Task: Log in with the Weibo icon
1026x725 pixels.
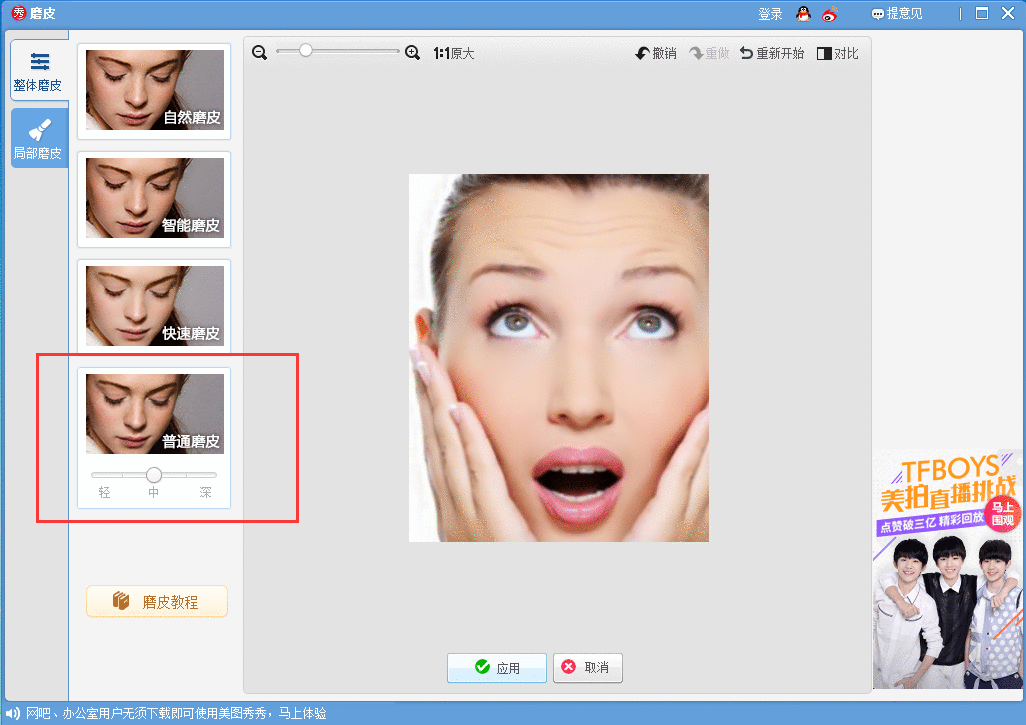Action: point(829,14)
